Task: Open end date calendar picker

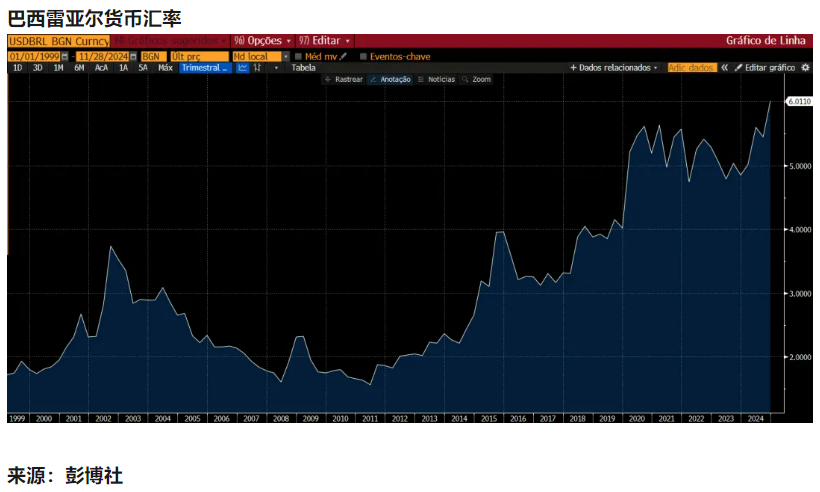Action: point(131,57)
